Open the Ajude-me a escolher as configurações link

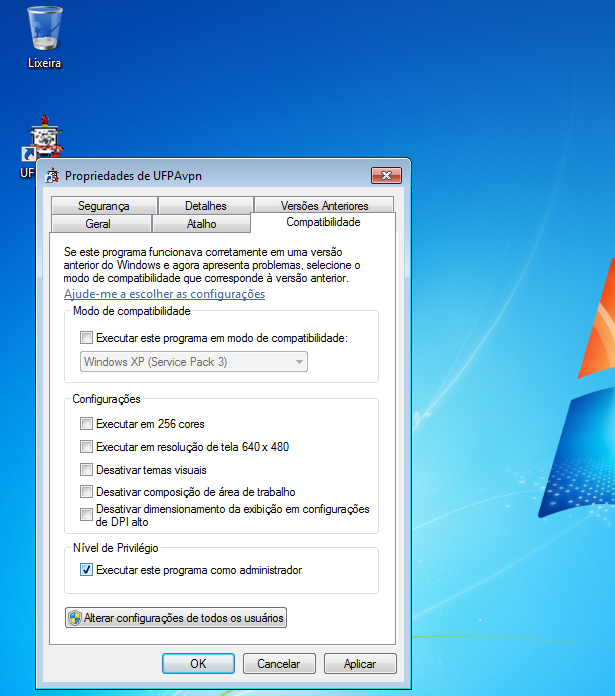tap(164, 294)
